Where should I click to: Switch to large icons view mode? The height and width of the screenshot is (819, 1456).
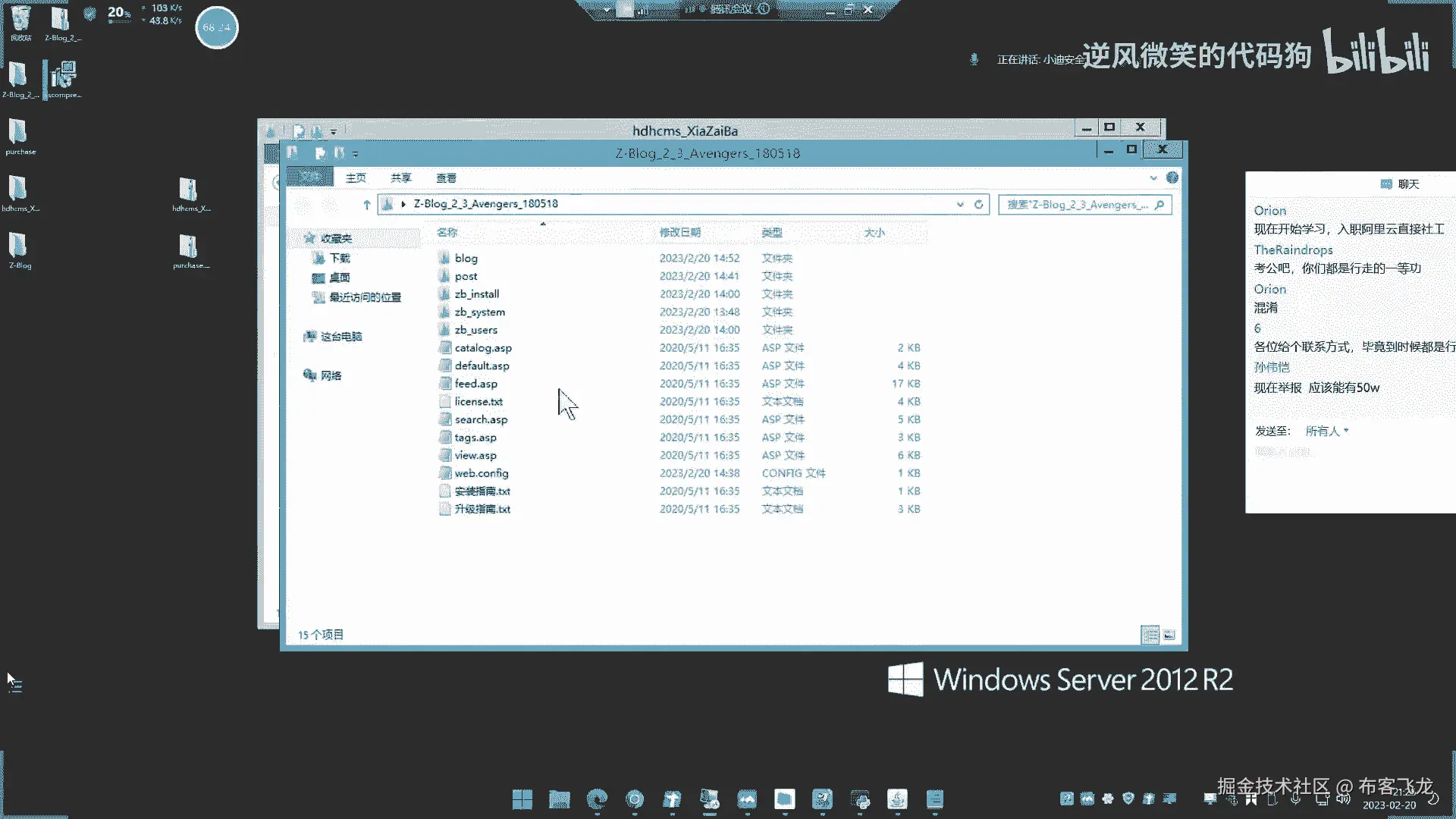[x=1169, y=635]
